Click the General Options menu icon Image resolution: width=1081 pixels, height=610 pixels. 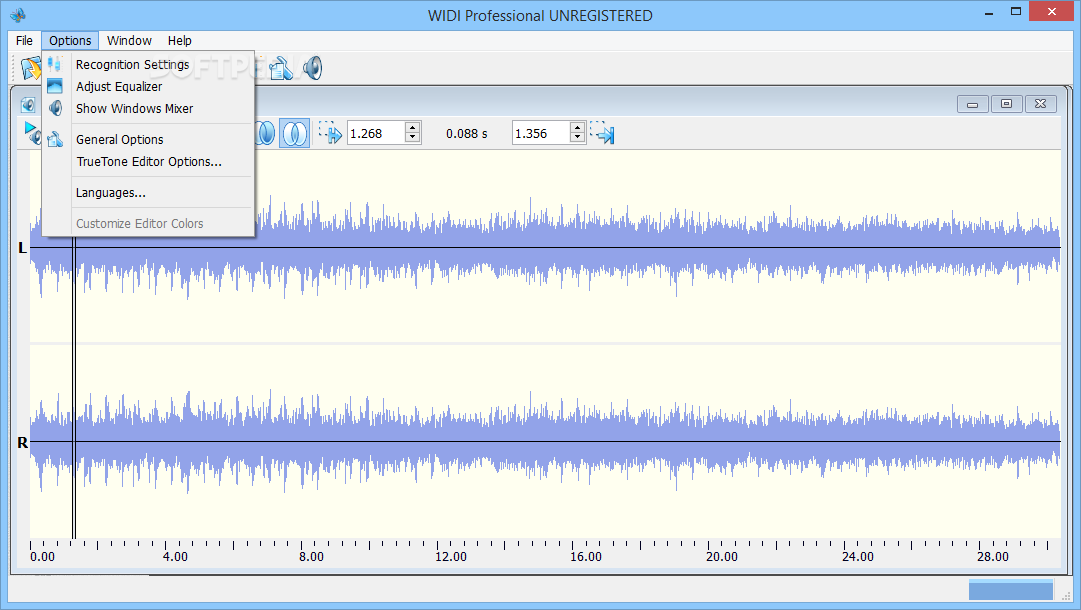coord(55,139)
